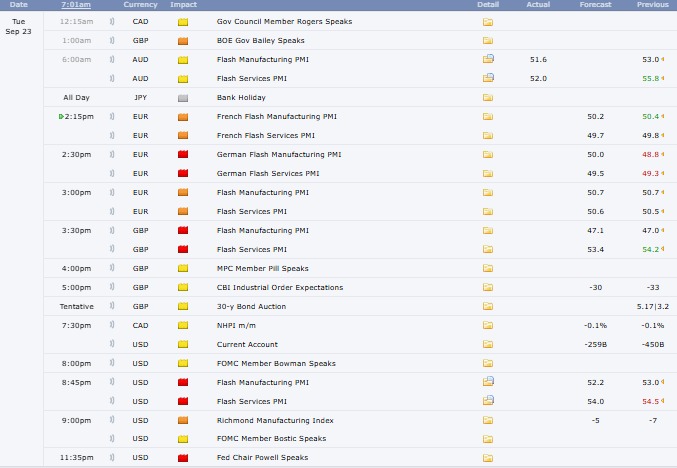Click red impact icon for German Flash Manufacturing PMI
Screen dimensions: 677x468
coord(182,155)
